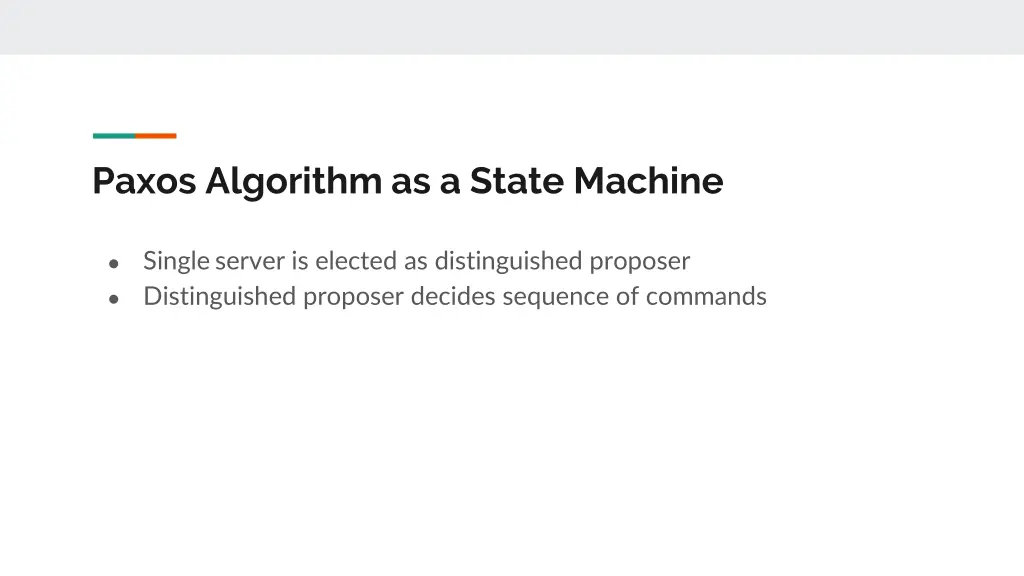Click the slide title "Paxos Algorithm as a State Machine"
Screen dimensions: 1024x576
(407, 181)
